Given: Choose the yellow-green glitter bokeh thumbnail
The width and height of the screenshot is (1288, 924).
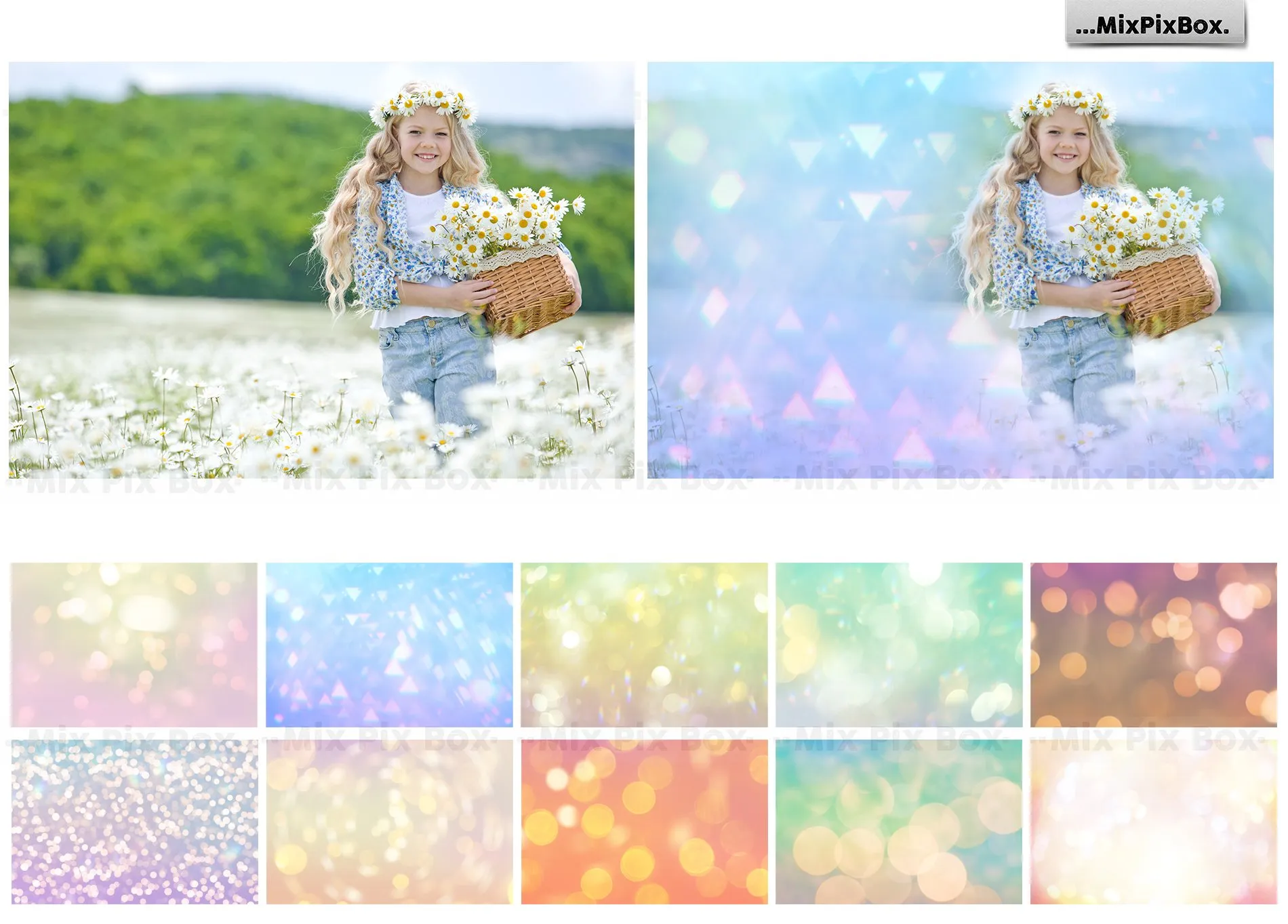Looking at the screenshot, I should coord(644,645).
